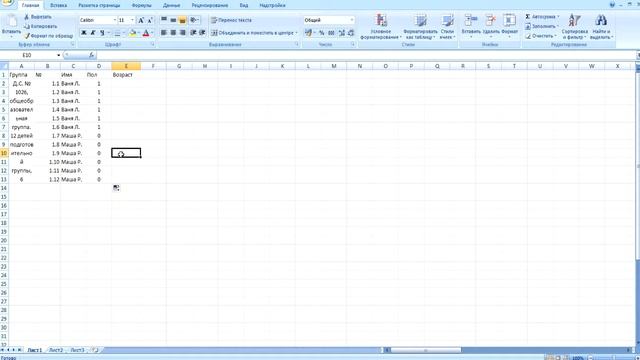Open the Calibri font name dropdown
This screenshot has width=640, height=360.
(x=114, y=20)
